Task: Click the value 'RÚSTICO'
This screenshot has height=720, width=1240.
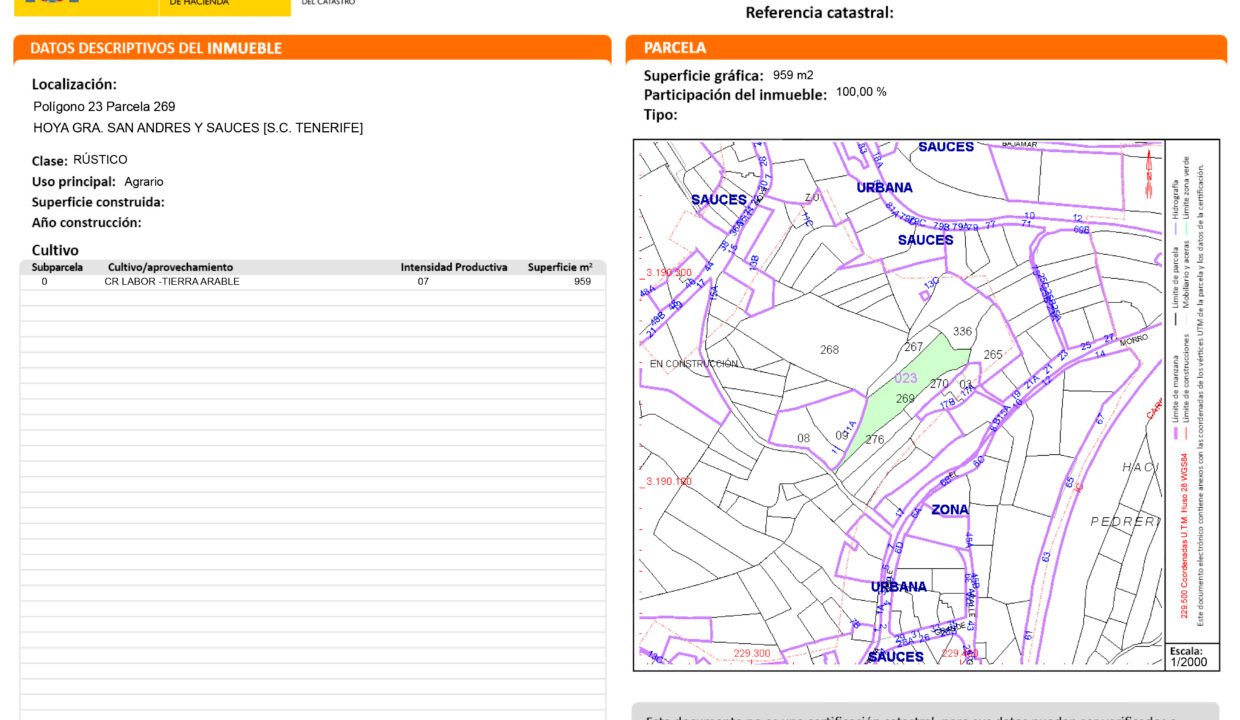Action: tap(100, 160)
